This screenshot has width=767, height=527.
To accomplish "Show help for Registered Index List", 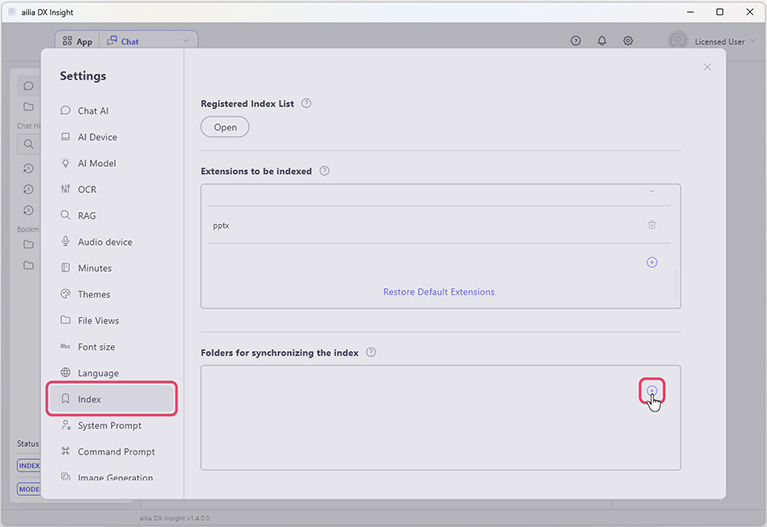I will (307, 103).
